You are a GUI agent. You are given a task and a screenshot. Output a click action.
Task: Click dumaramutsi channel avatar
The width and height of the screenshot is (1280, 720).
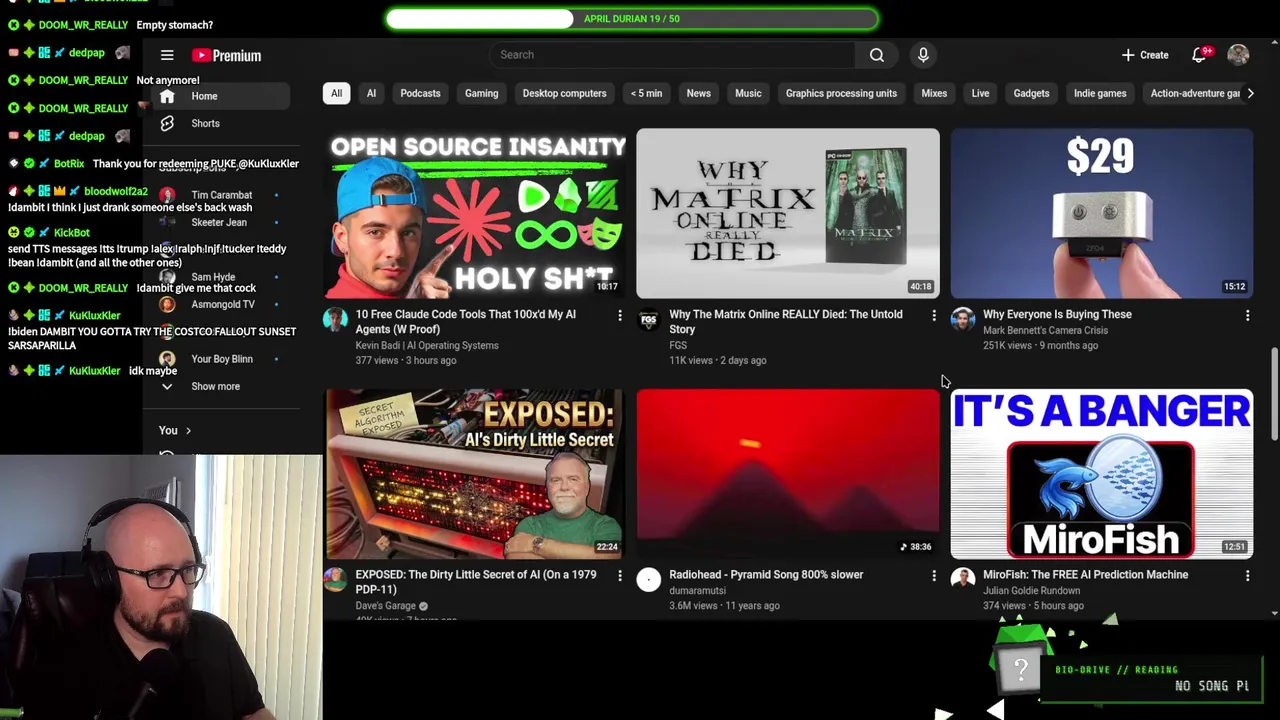click(649, 579)
